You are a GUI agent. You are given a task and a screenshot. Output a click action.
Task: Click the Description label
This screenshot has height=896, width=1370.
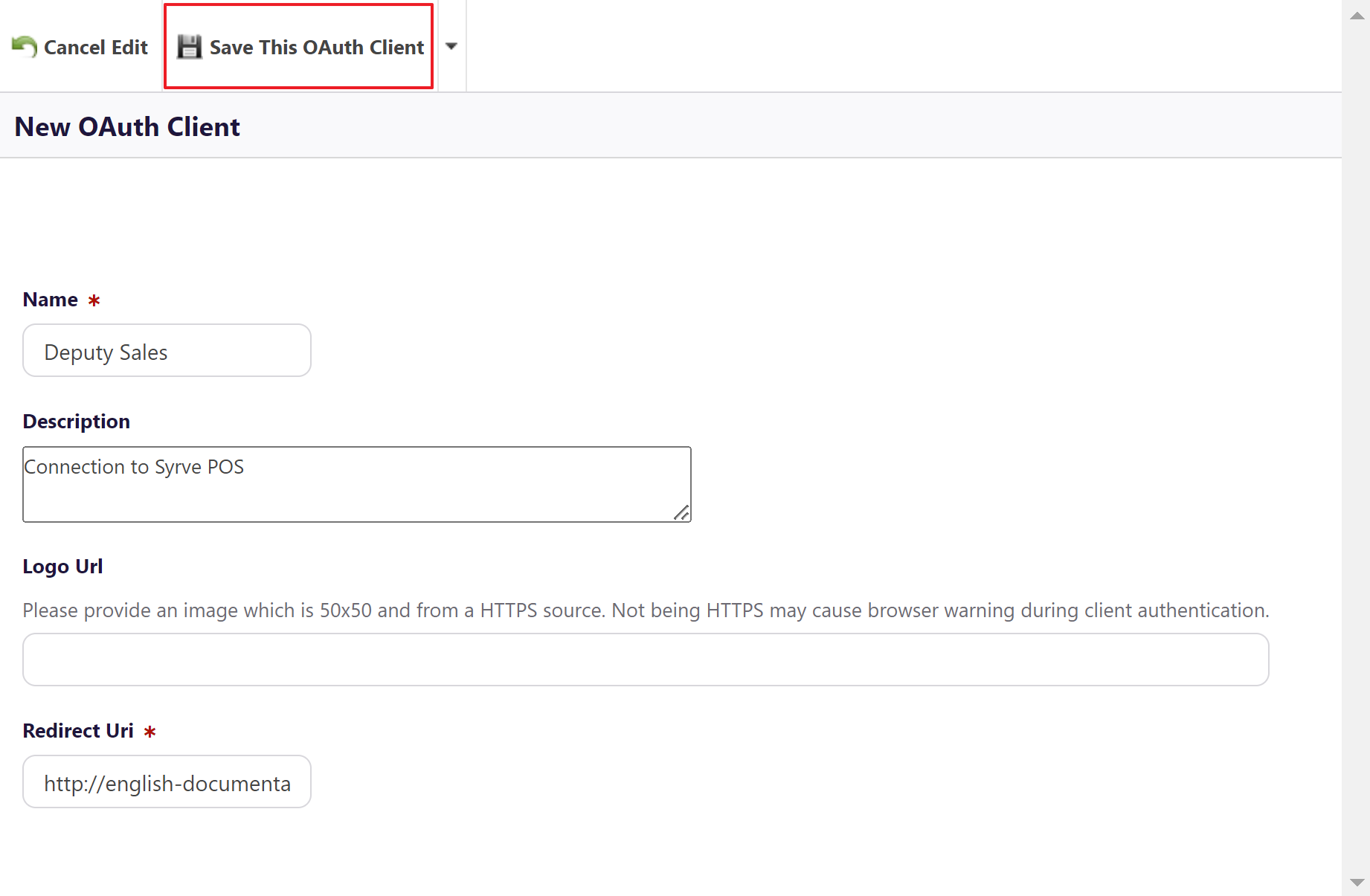(x=76, y=422)
